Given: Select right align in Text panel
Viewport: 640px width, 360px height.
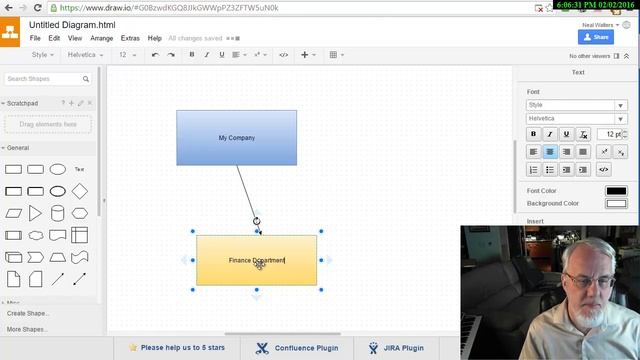Looking at the screenshot, I should (566, 152).
